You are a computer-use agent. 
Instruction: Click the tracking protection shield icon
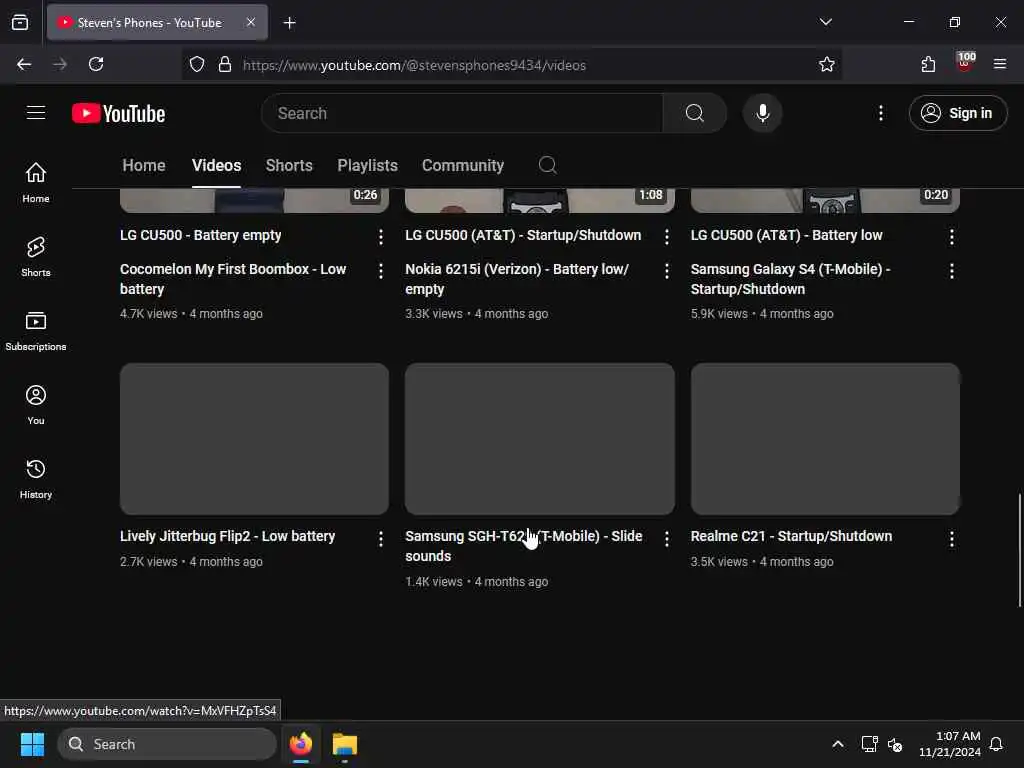pyautogui.click(x=197, y=65)
